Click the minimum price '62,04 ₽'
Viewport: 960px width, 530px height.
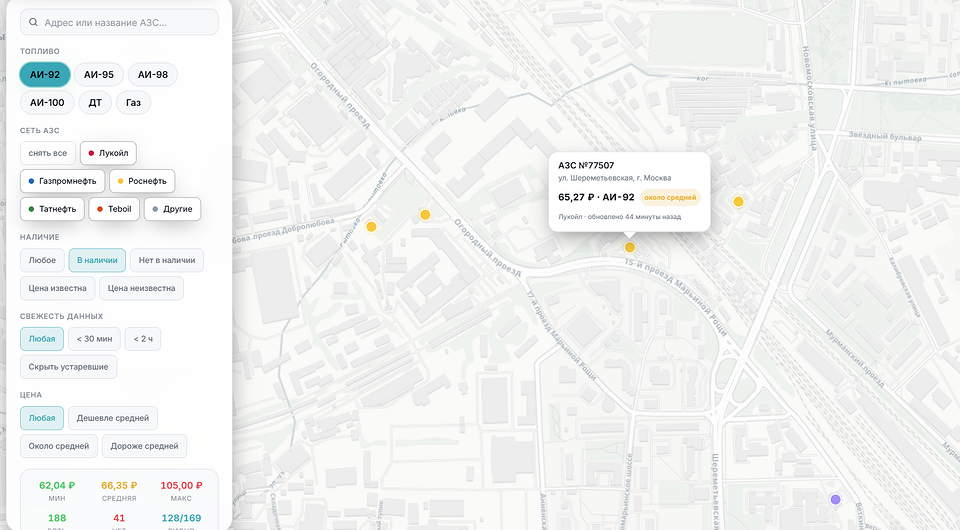tap(57, 485)
